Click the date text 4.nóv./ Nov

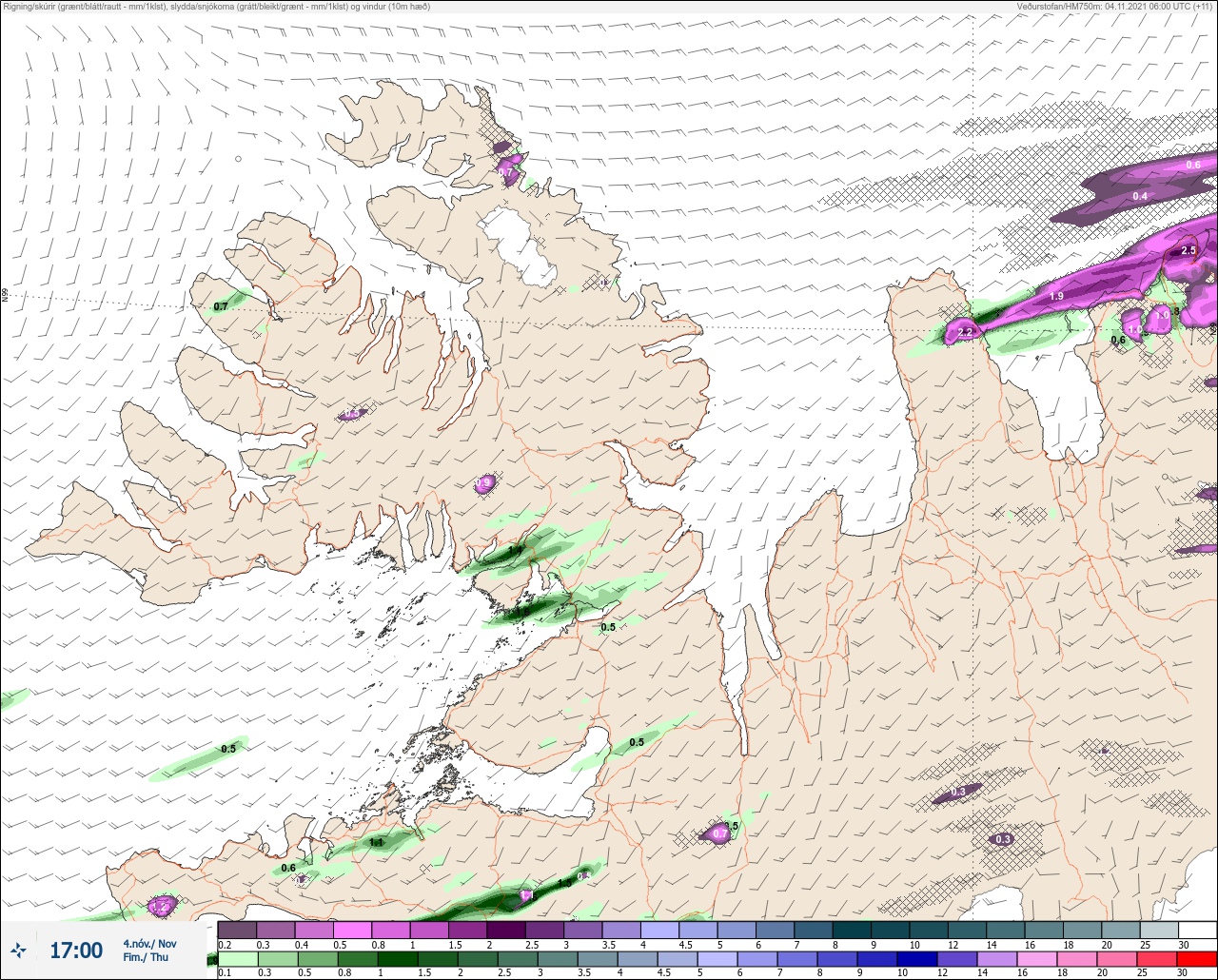pos(149,943)
